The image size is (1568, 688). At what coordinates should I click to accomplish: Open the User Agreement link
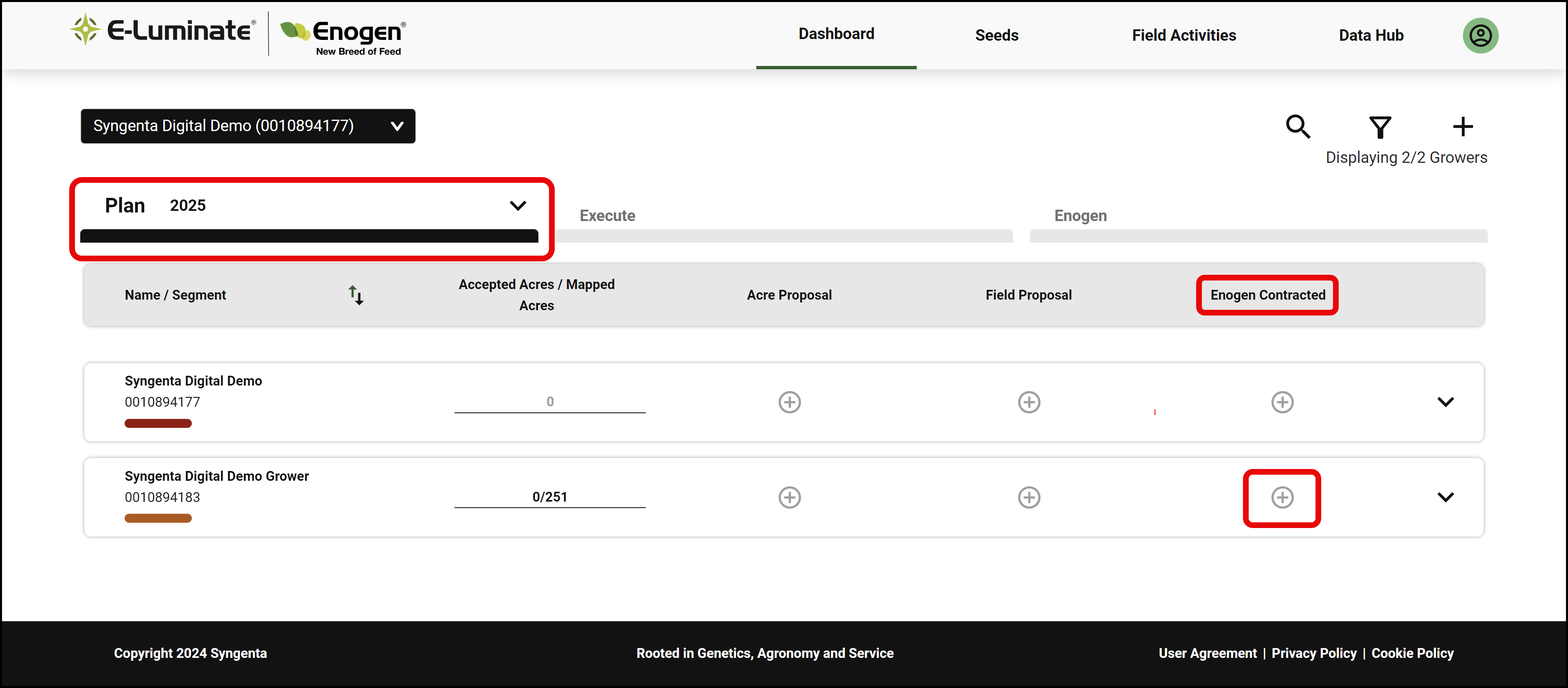point(1207,653)
